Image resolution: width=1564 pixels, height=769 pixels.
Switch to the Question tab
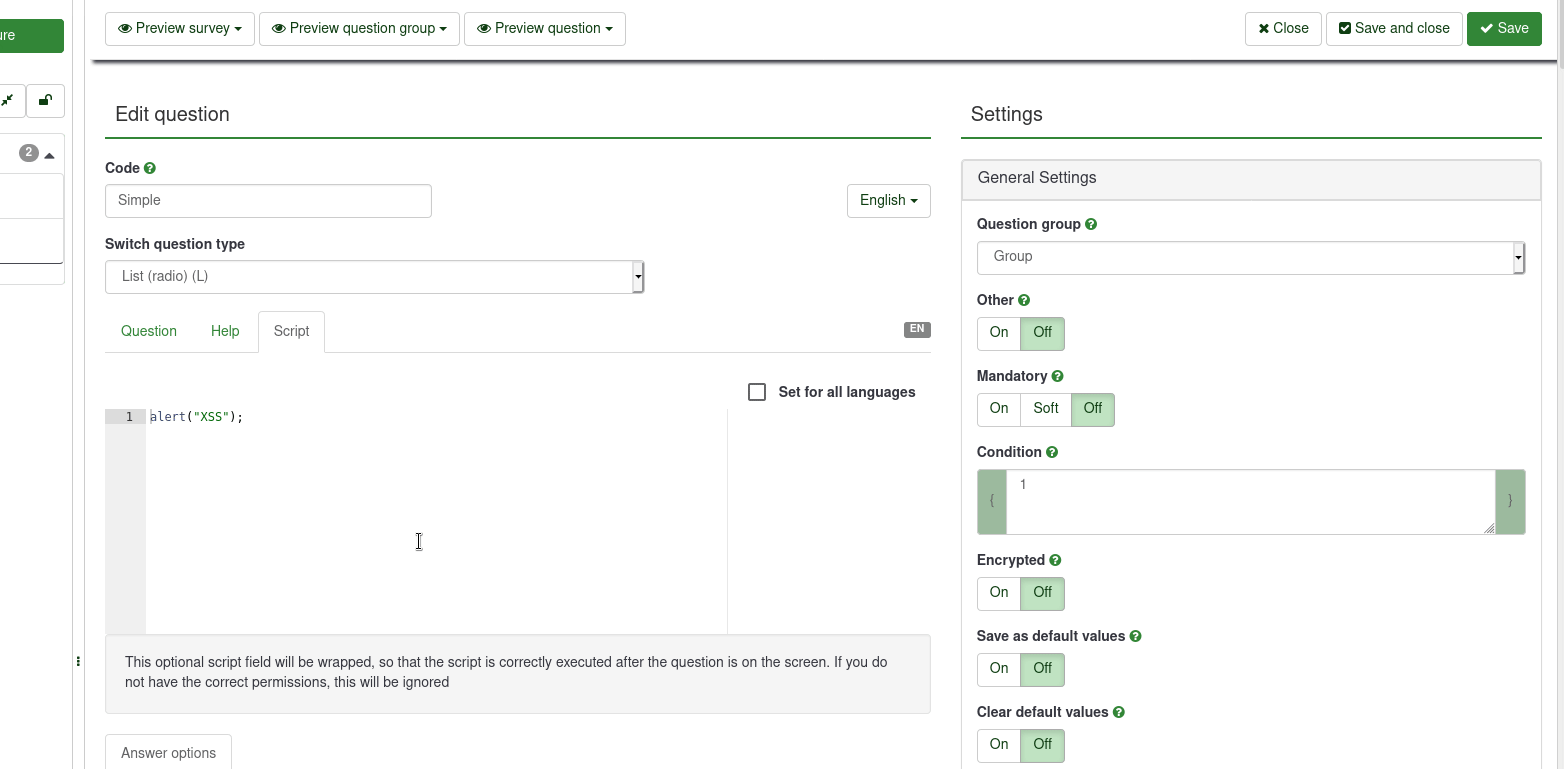click(149, 332)
